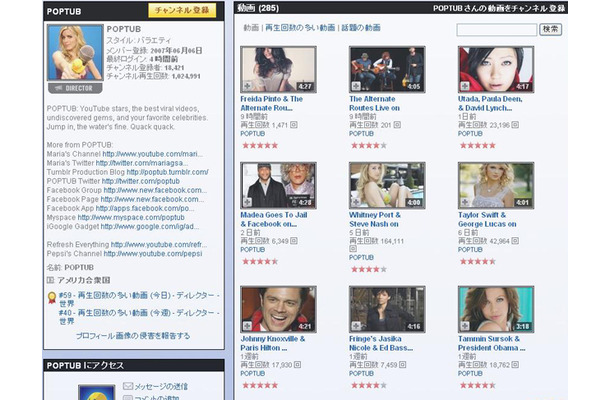Select the 動画 filter tab

click(x=251, y=28)
